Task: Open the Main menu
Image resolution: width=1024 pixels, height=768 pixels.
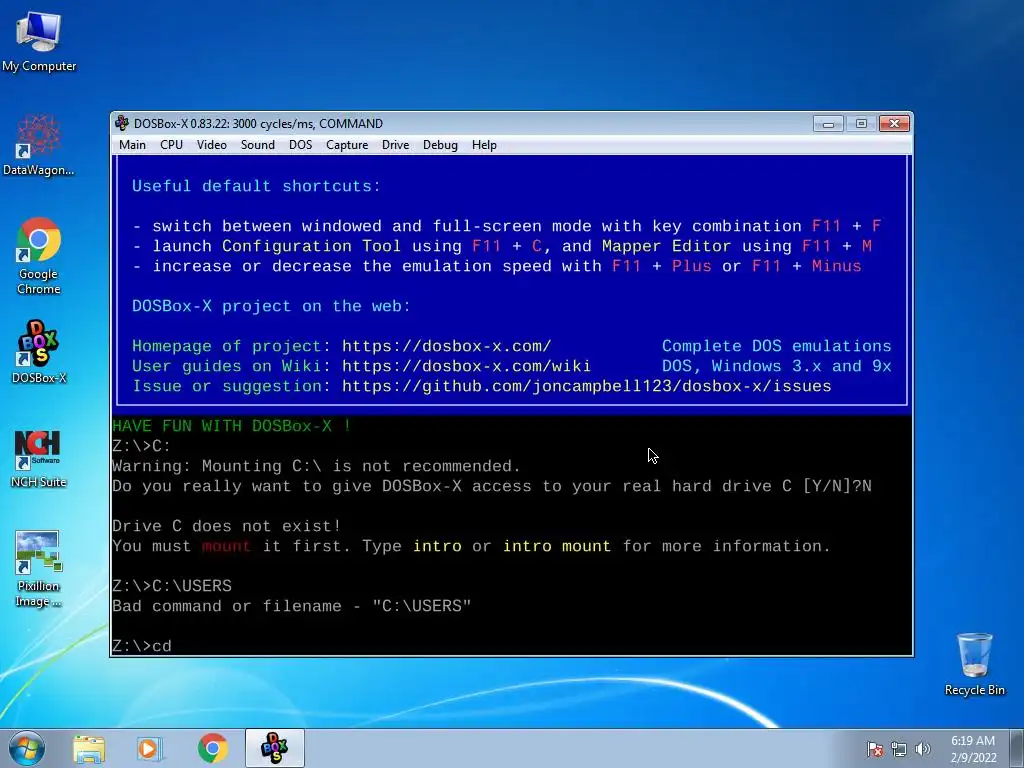Action: (x=133, y=145)
